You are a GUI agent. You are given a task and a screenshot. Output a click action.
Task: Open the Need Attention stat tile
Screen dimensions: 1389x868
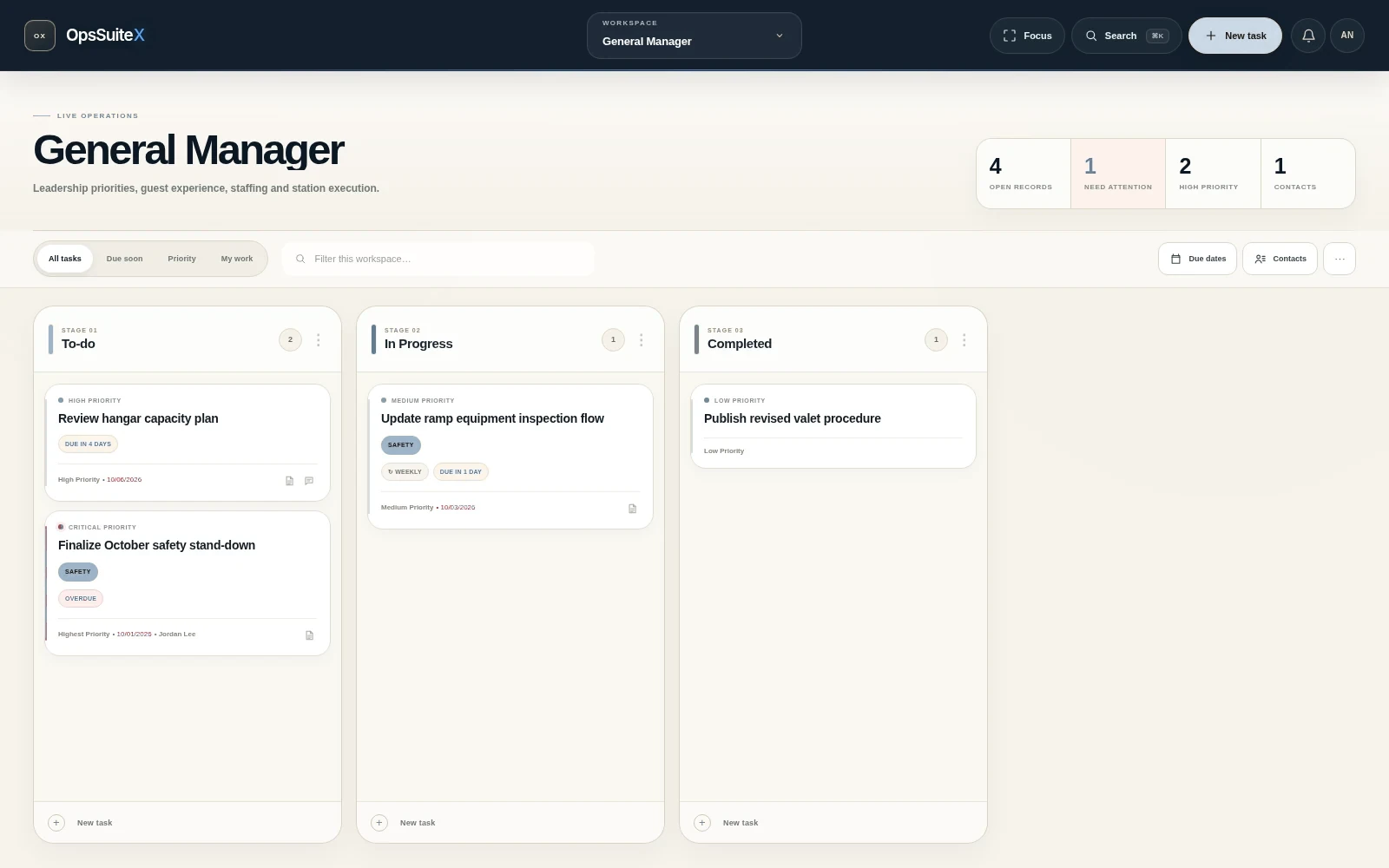coord(1118,174)
